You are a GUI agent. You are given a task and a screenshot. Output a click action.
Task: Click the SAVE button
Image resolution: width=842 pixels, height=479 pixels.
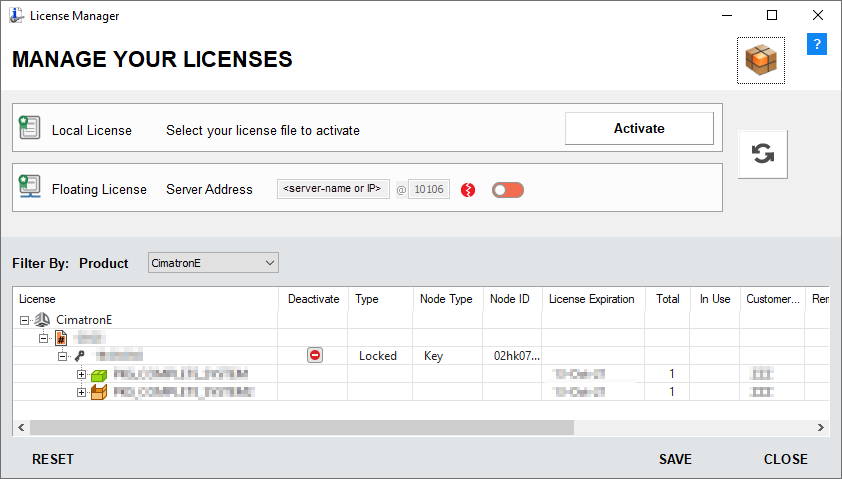point(675,459)
